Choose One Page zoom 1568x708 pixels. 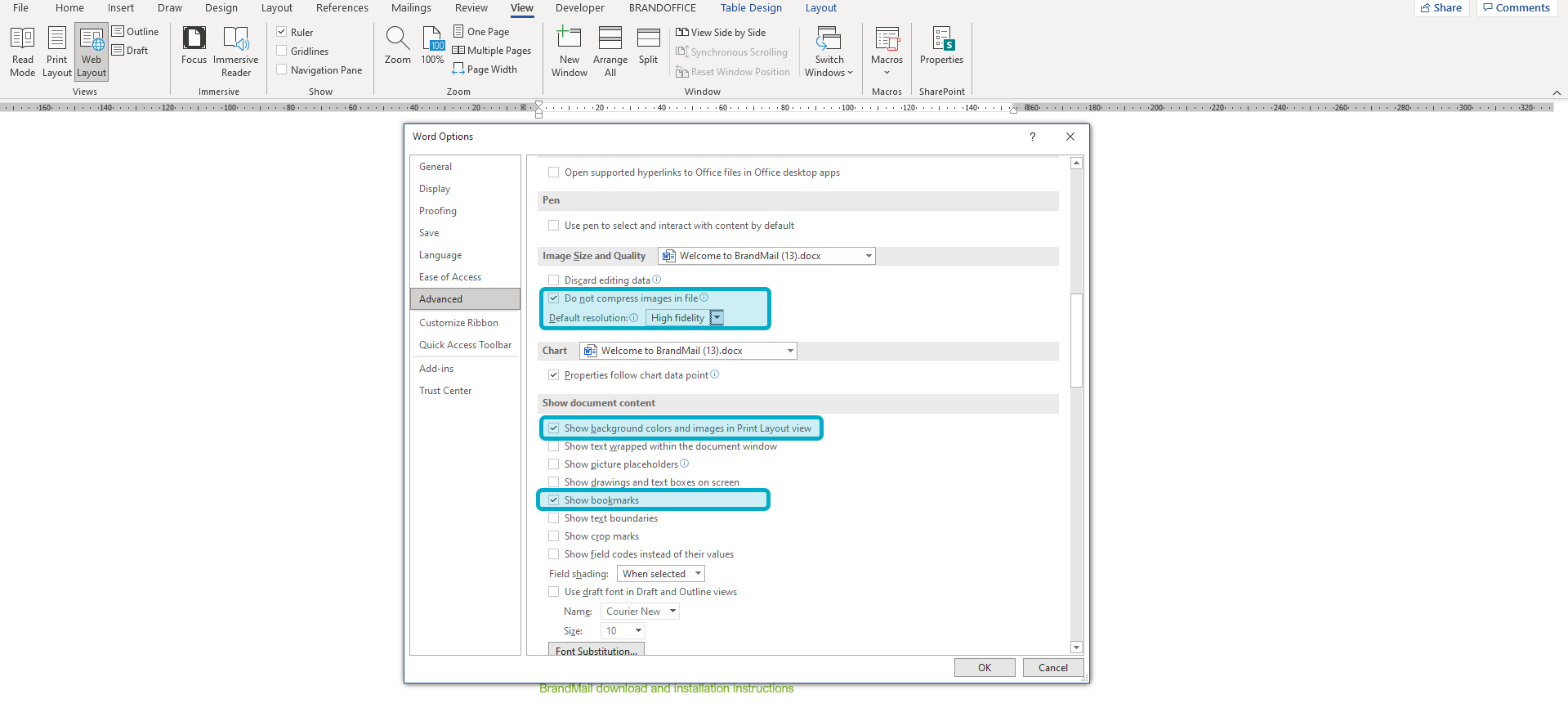tap(481, 32)
